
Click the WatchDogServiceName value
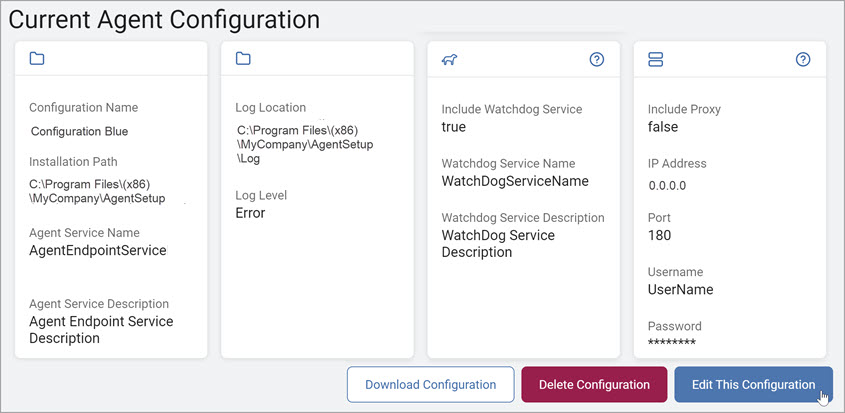click(x=515, y=181)
